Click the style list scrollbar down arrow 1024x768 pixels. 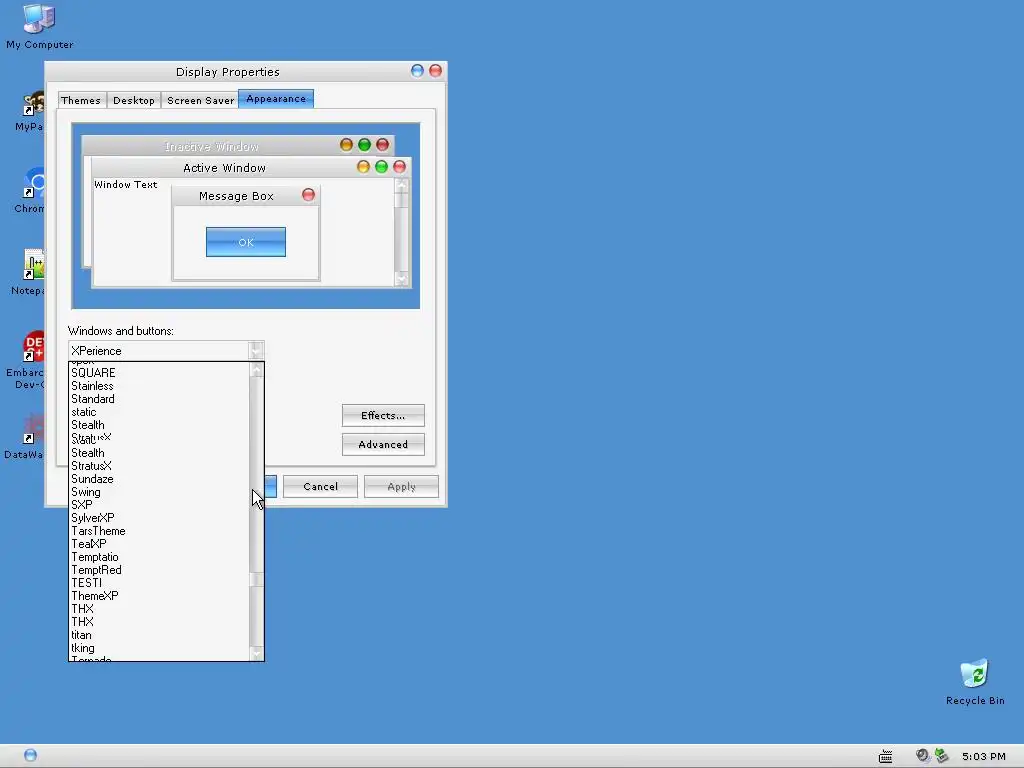tap(257, 654)
